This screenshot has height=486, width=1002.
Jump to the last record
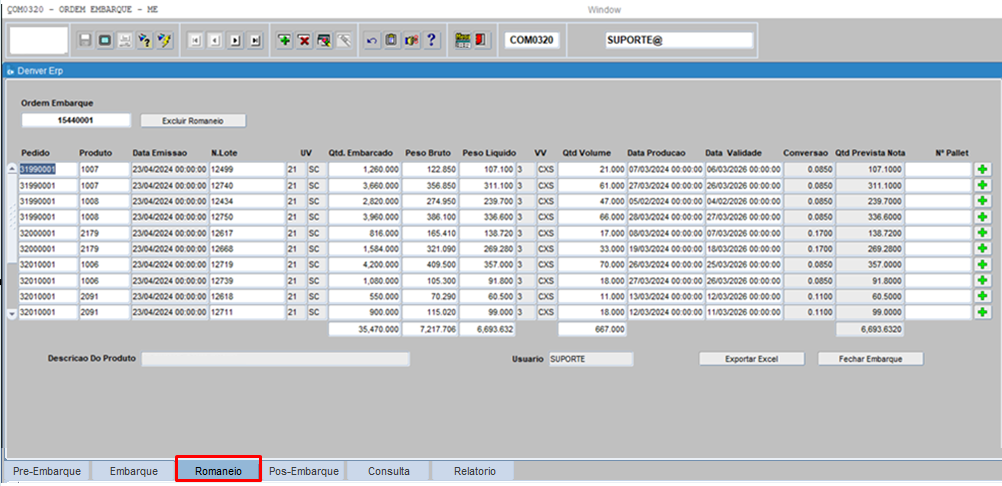(256, 41)
